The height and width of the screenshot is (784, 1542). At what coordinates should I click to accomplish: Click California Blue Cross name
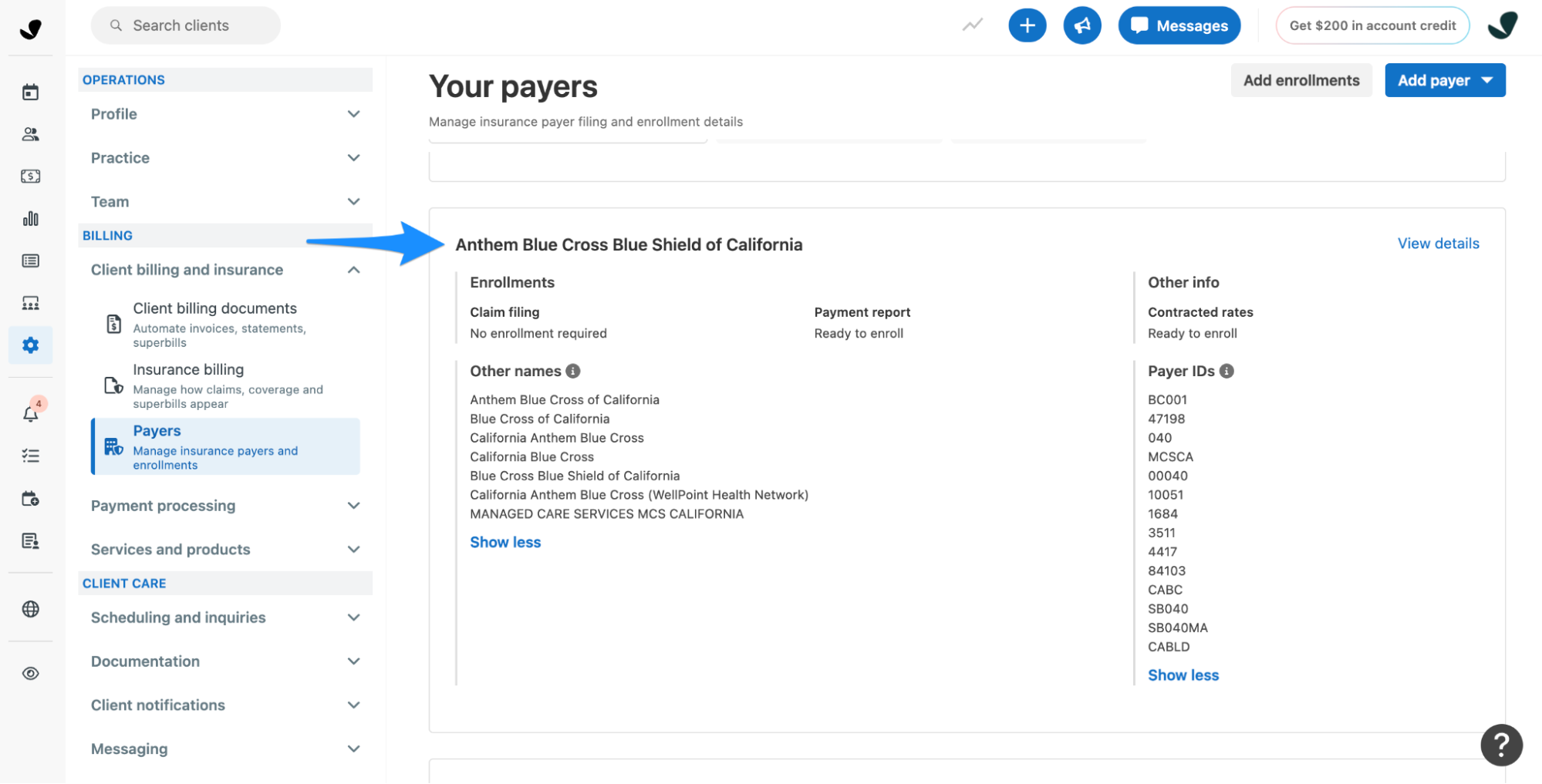pos(531,457)
